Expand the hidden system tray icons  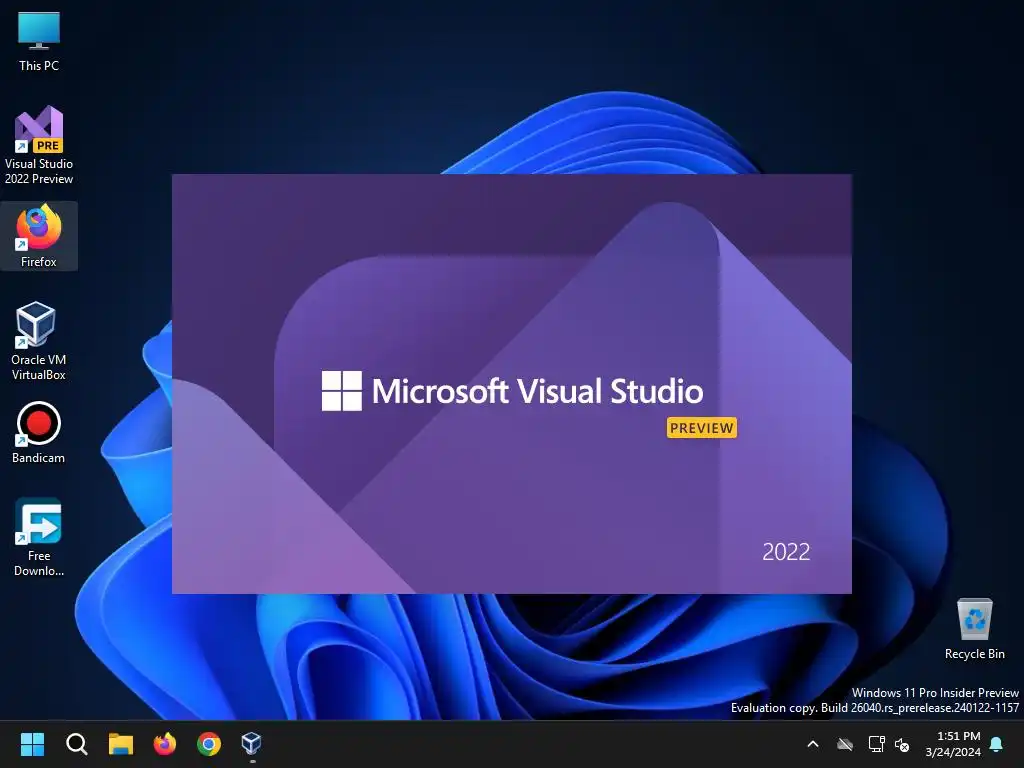click(813, 744)
